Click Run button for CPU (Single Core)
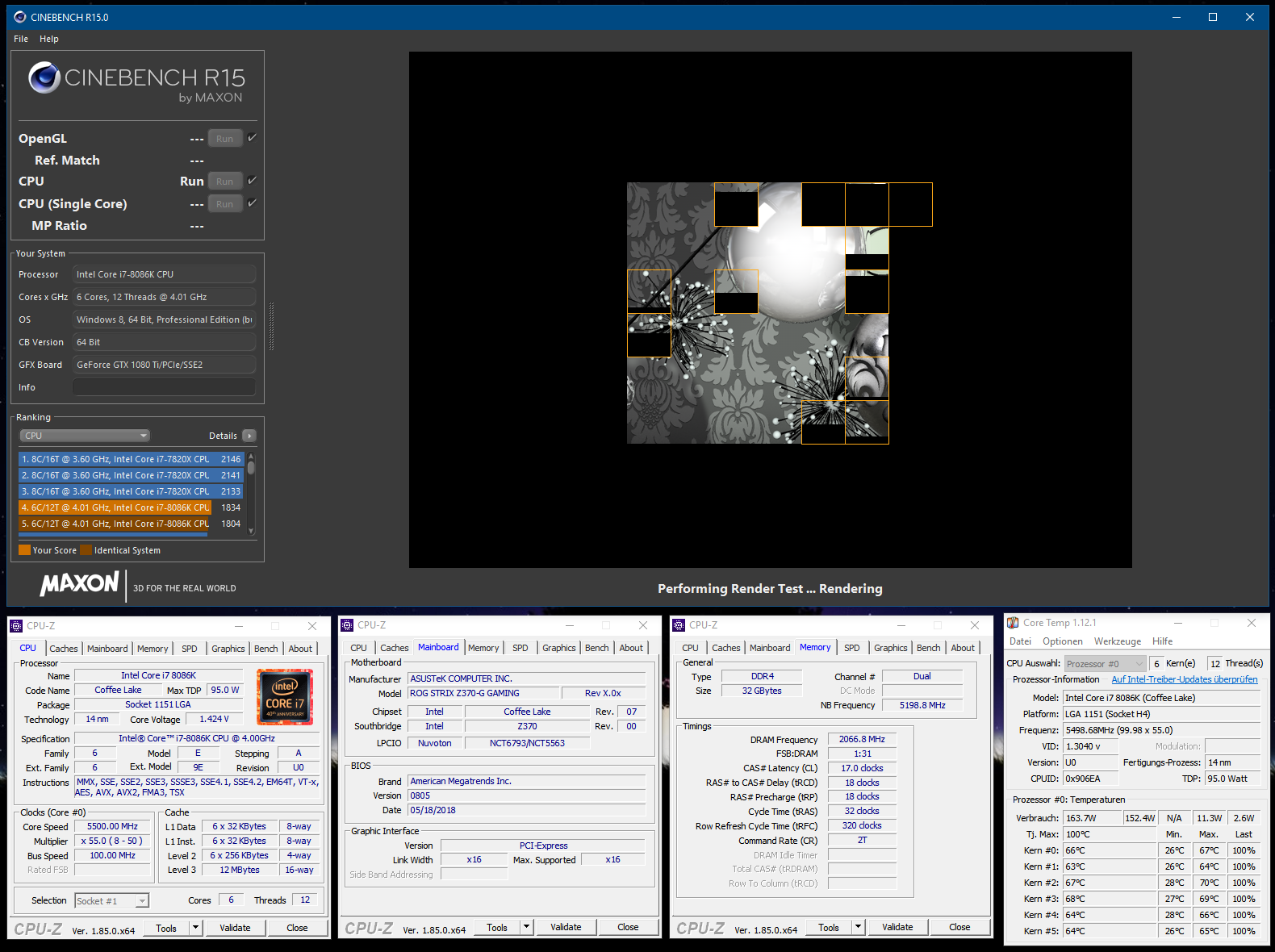Image resolution: width=1275 pixels, height=952 pixels. 224,204
